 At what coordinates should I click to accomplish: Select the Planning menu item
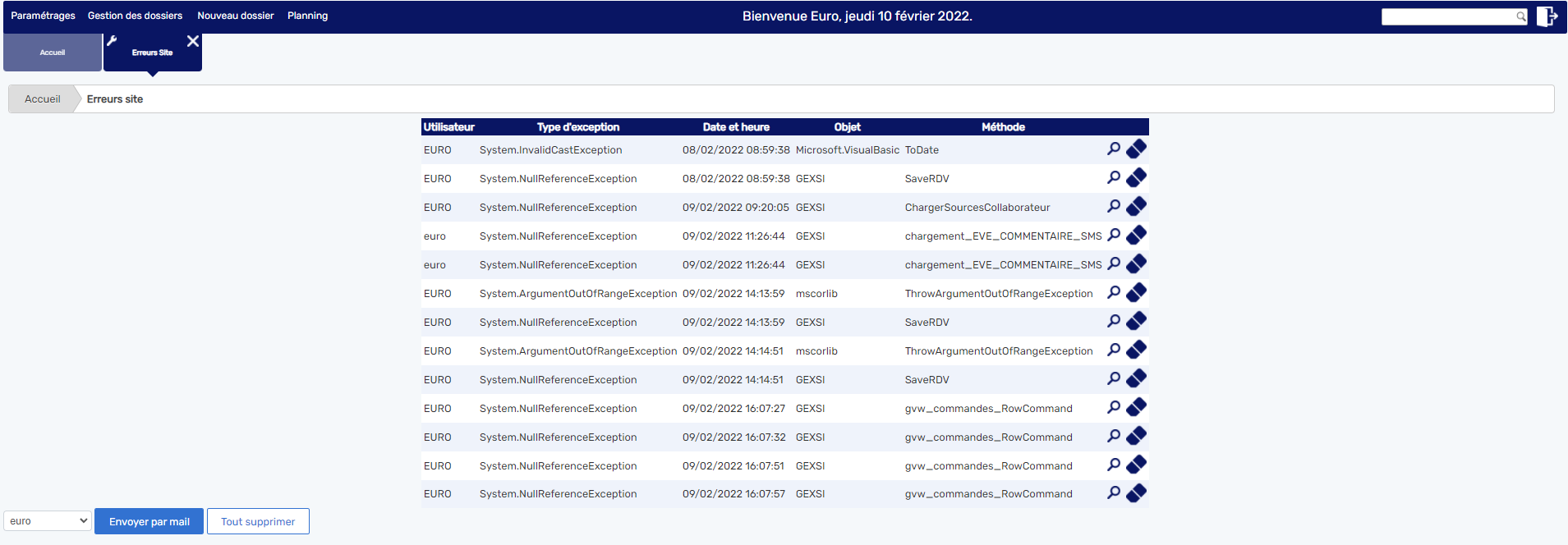[x=307, y=16]
